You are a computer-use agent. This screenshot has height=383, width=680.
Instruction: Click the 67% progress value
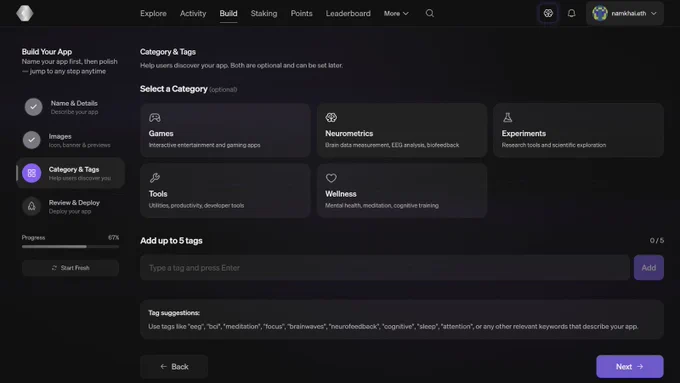click(x=113, y=237)
